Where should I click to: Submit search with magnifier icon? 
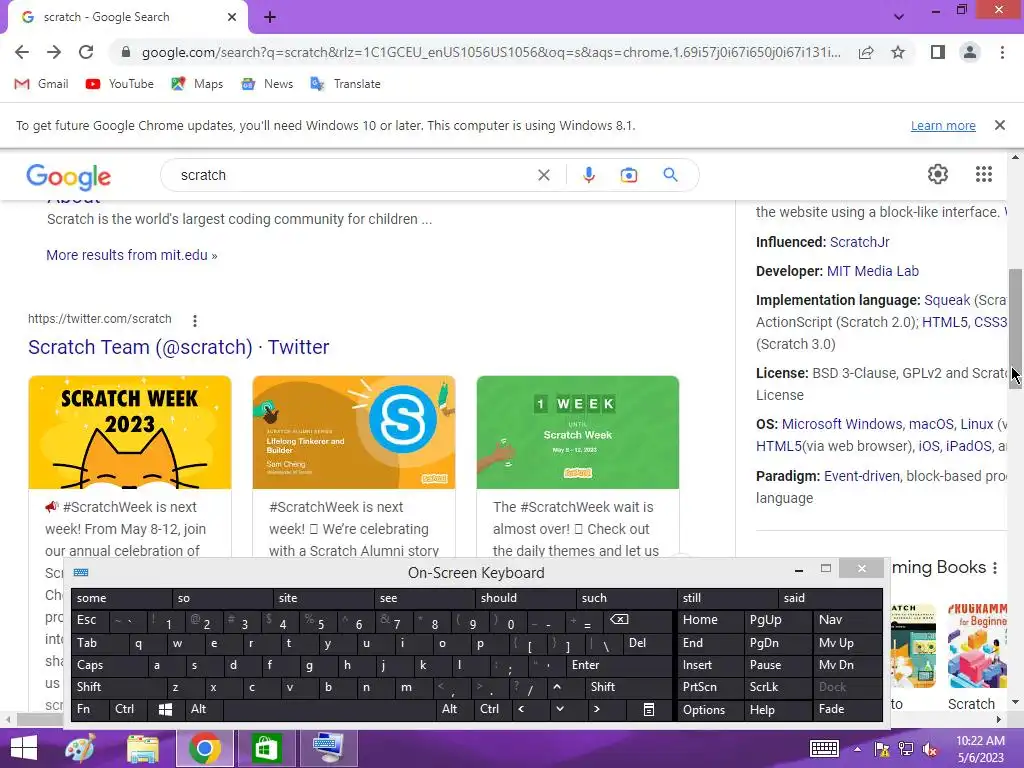pyautogui.click(x=670, y=175)
